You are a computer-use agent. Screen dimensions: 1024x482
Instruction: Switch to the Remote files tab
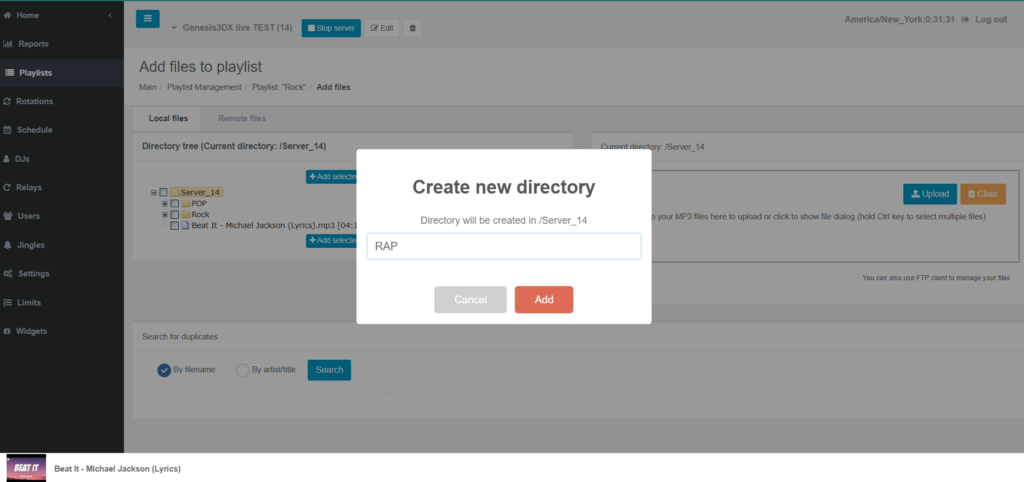coord(242,118)
